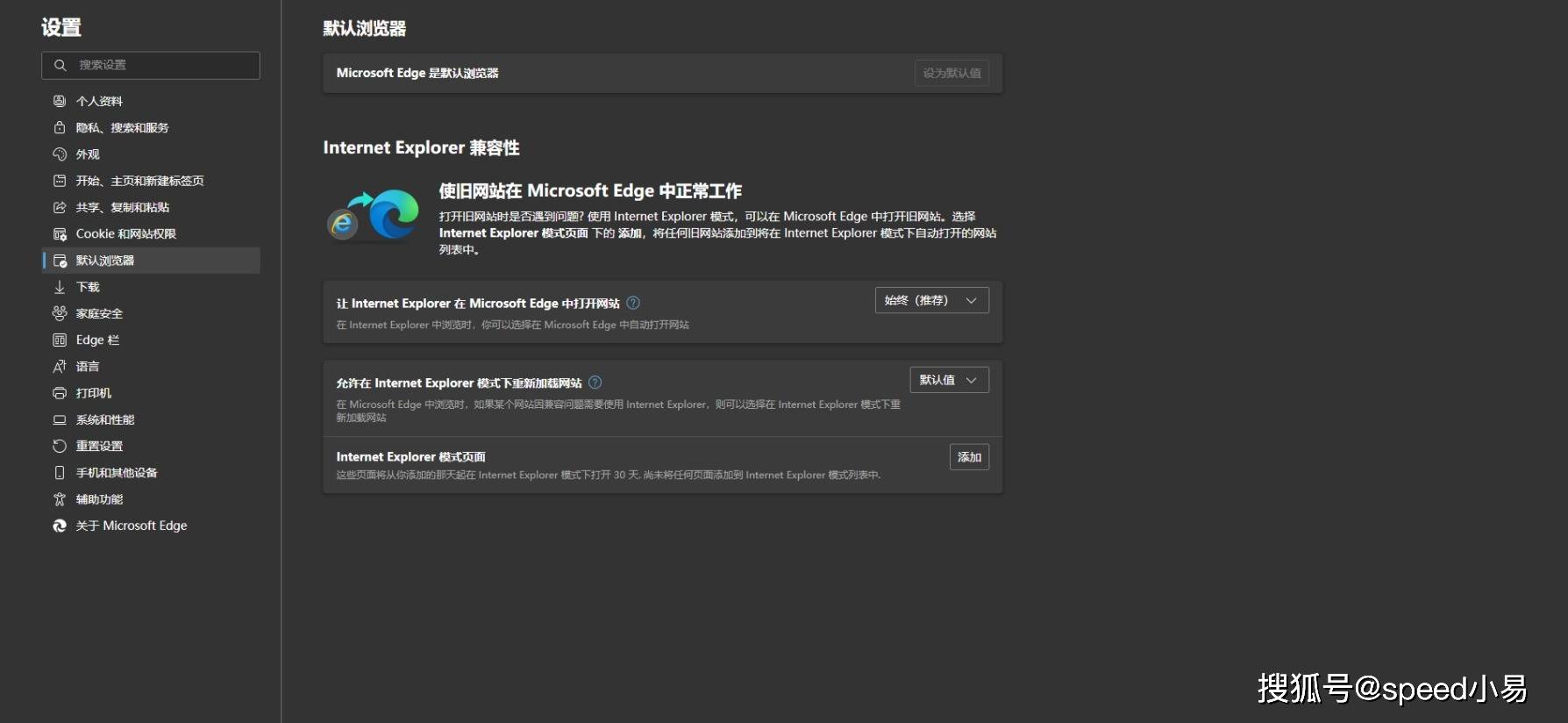Click the 外观 appearance palette icon
The height and width of the screenshot is (723, 1568).
[x=60, y=154]
